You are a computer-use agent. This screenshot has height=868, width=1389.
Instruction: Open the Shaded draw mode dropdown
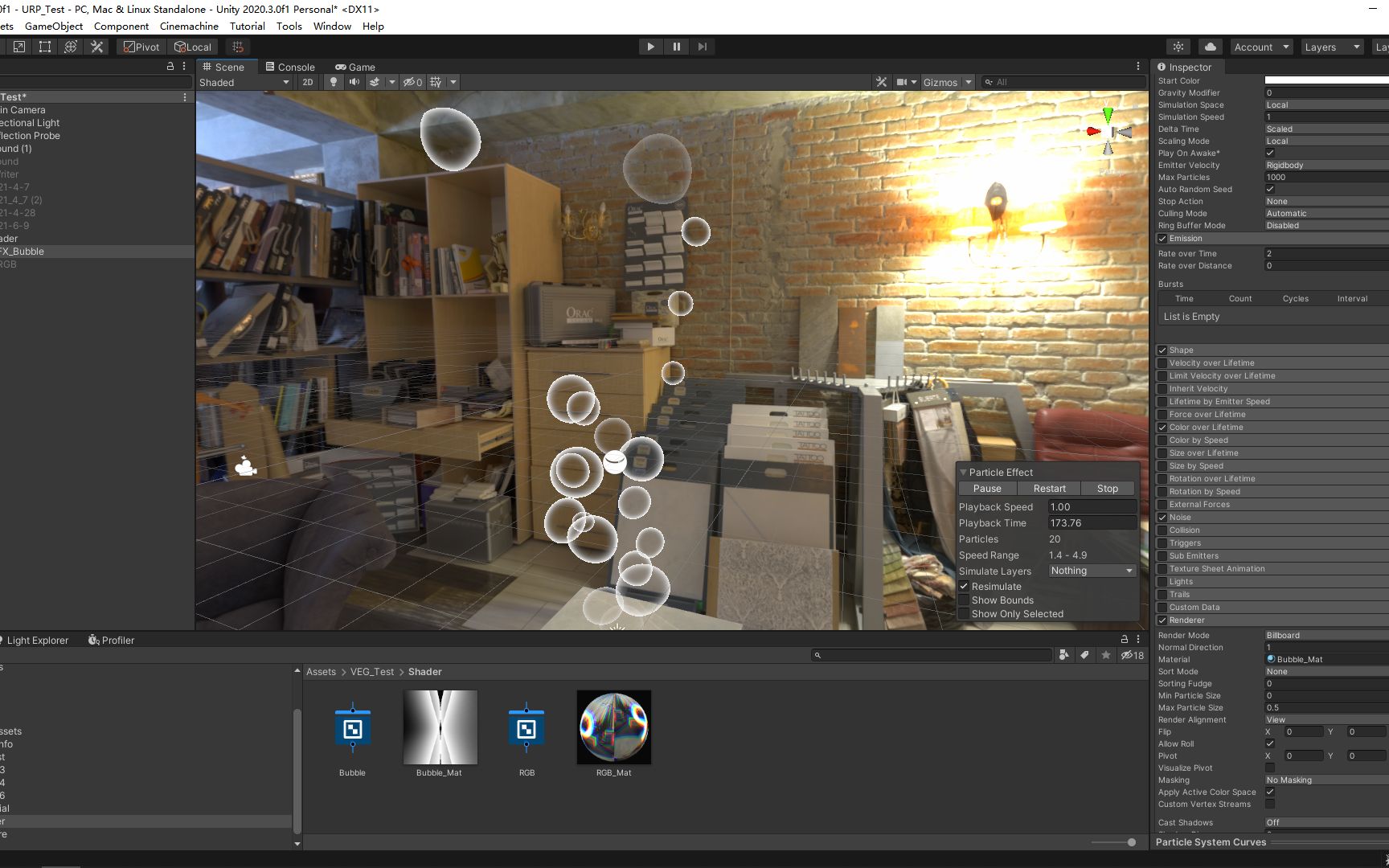click(242, 82)
